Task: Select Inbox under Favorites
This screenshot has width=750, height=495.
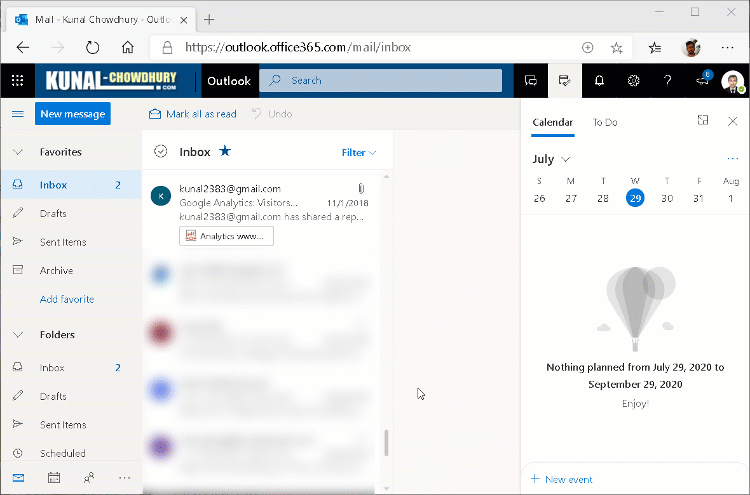Action: 71,185
